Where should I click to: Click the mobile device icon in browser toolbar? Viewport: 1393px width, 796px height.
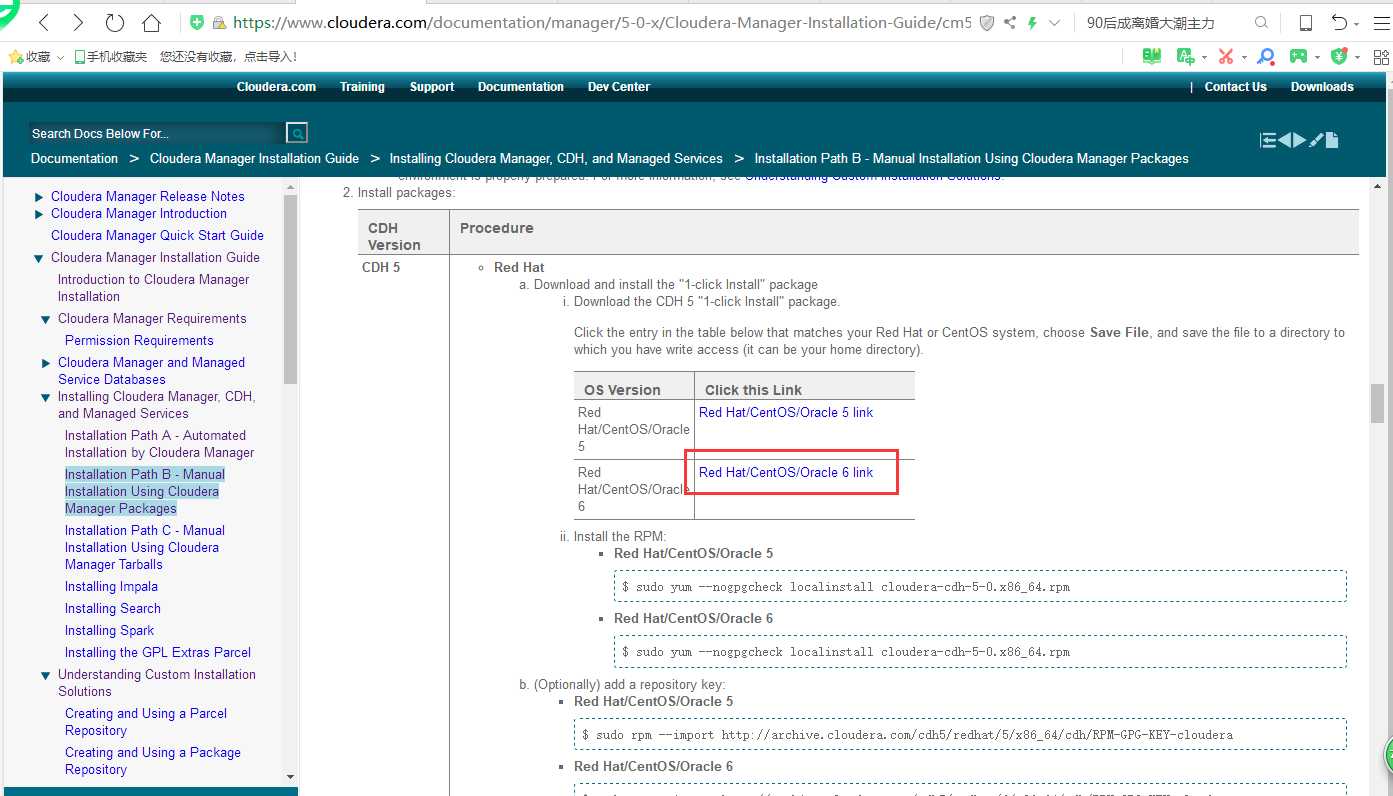[1305, 22]
